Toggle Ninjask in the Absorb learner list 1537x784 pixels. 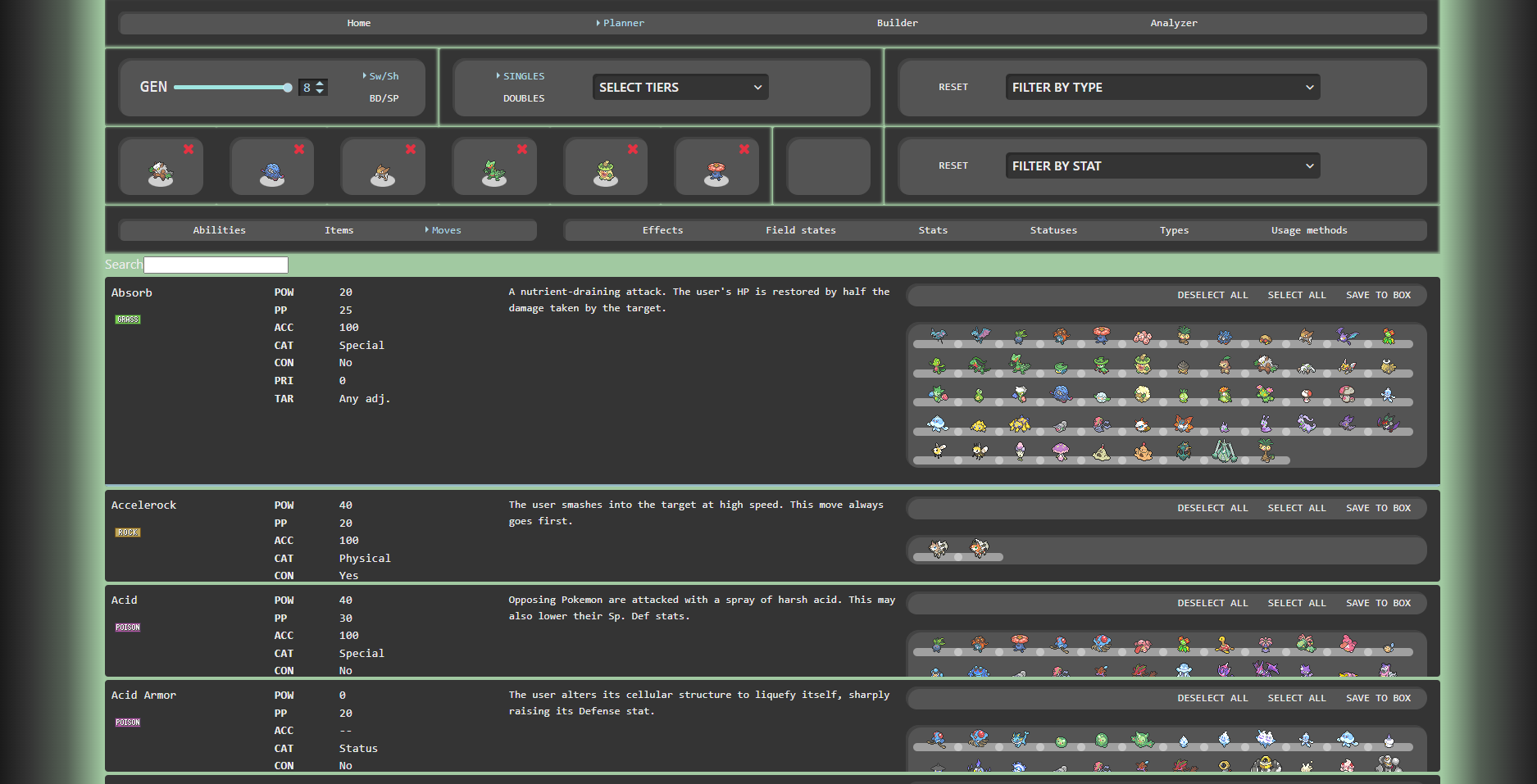(x=1348, y=365)
